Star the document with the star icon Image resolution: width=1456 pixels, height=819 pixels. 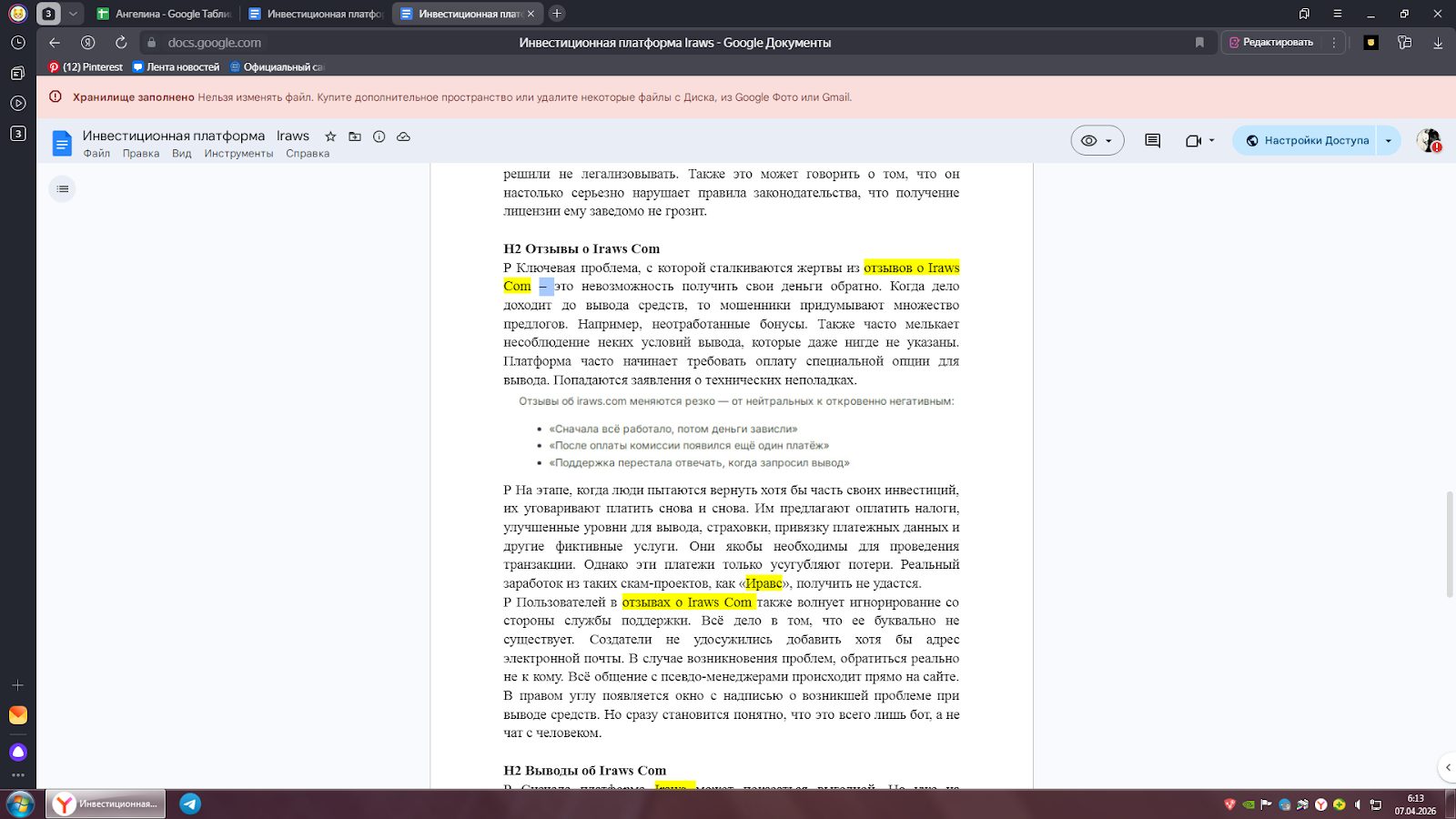330,136
